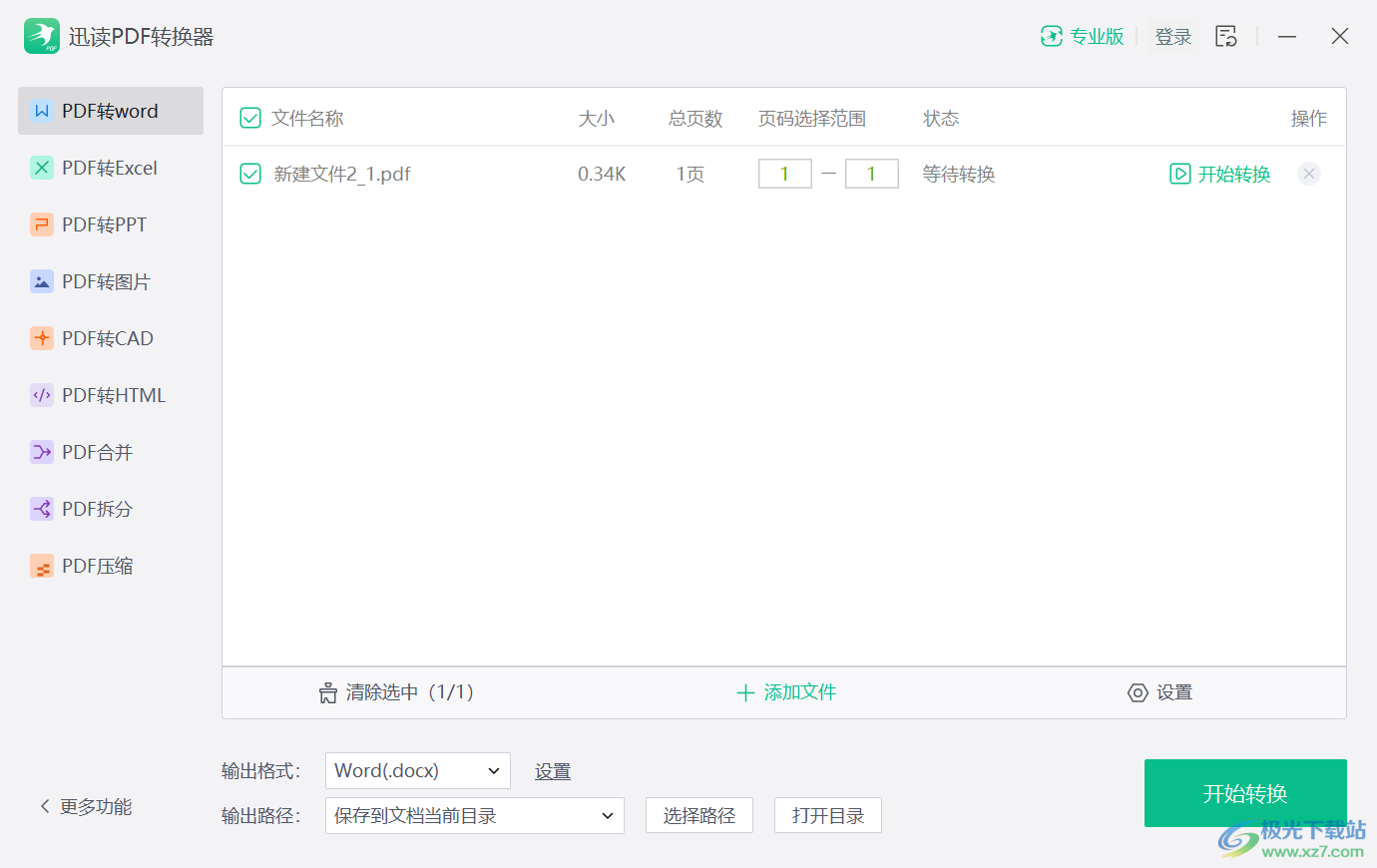The image size is (1377, 868).
Task: Click the 选择路径 button
Action: click(699, 816)
